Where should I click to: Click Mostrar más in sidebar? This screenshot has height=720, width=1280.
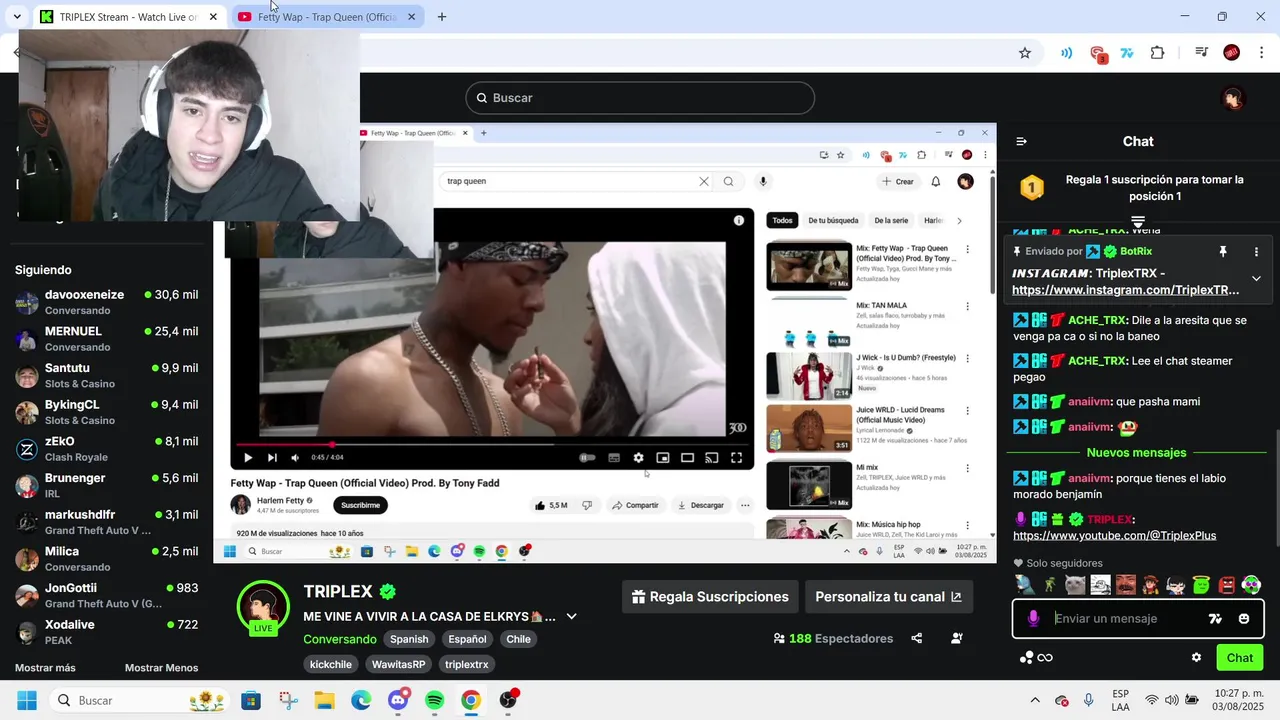coord(45,668)
